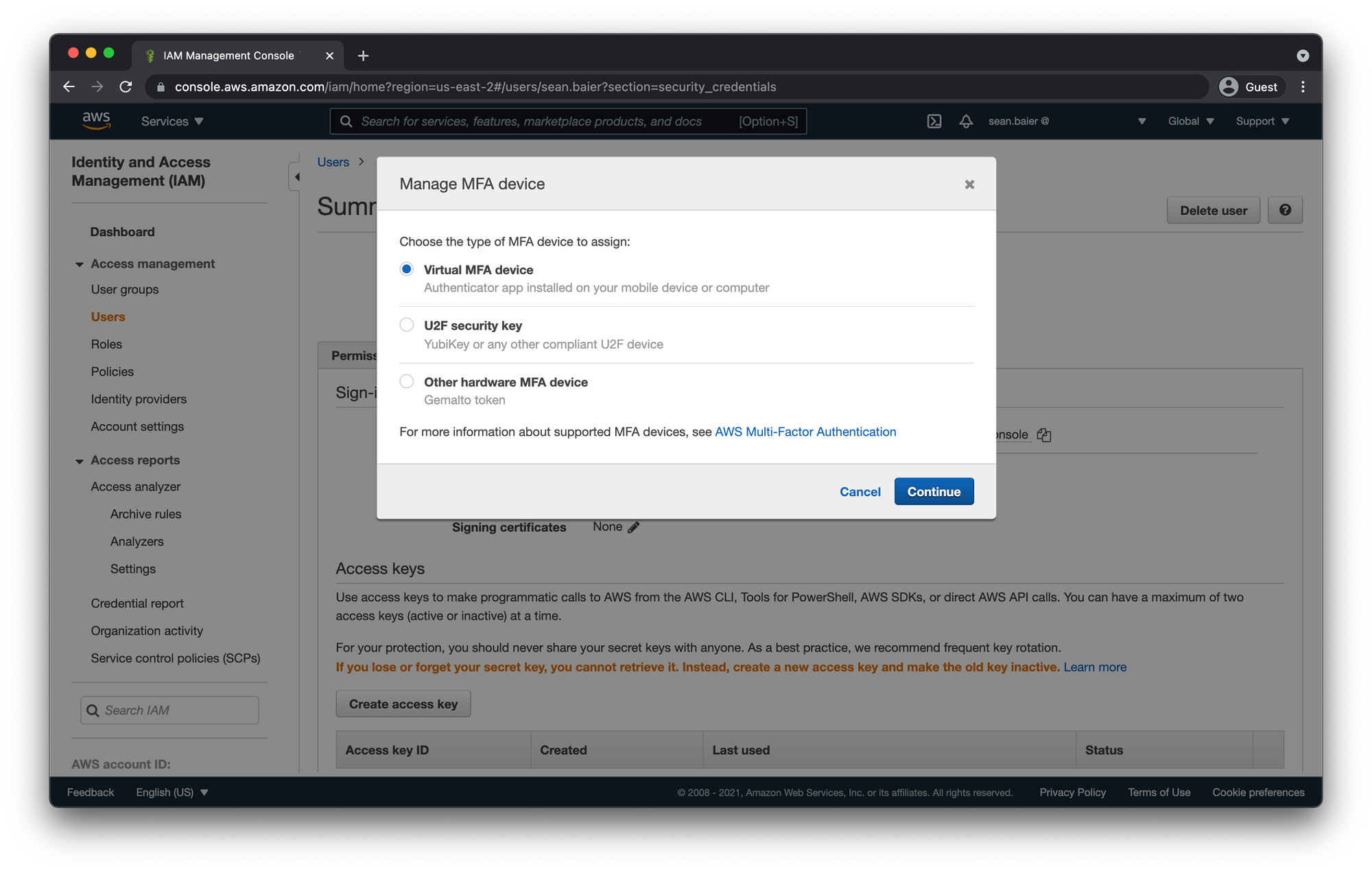The image size is (1372, 873).
Task: Reload the page with the refresh icon
Action: (x=126, y=86)
